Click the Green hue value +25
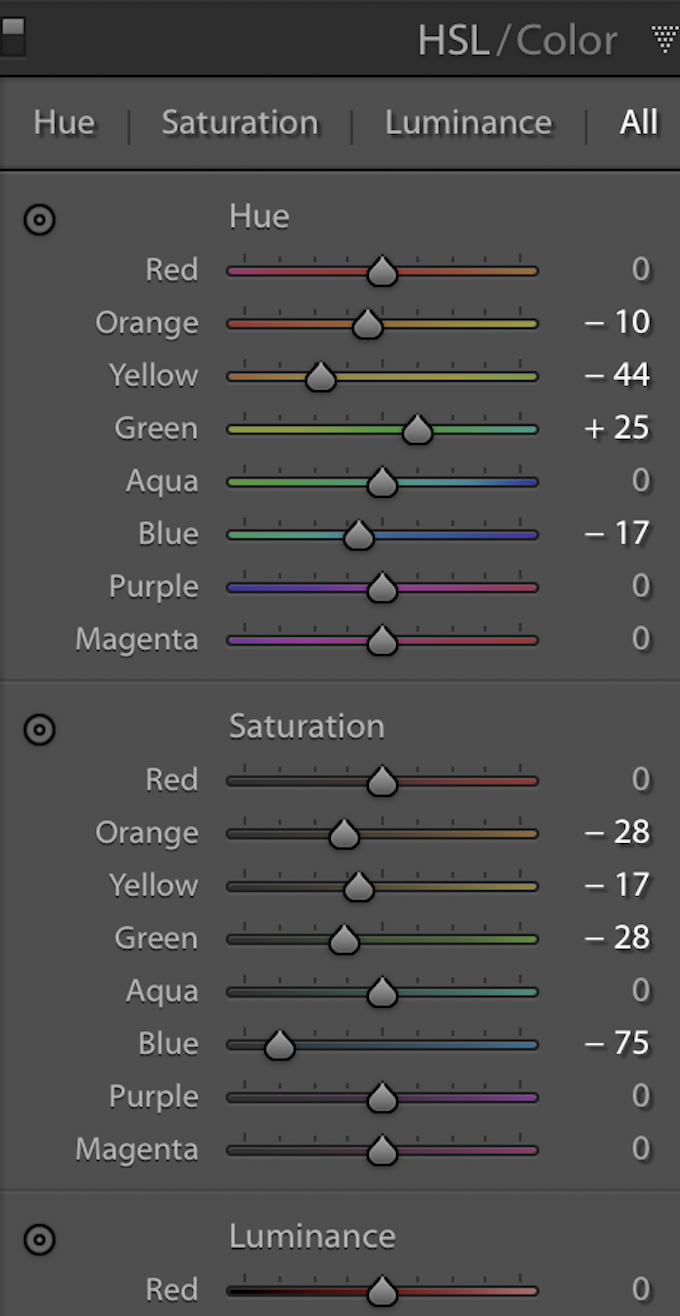680x1316 pixels. [x=618, y=429]
